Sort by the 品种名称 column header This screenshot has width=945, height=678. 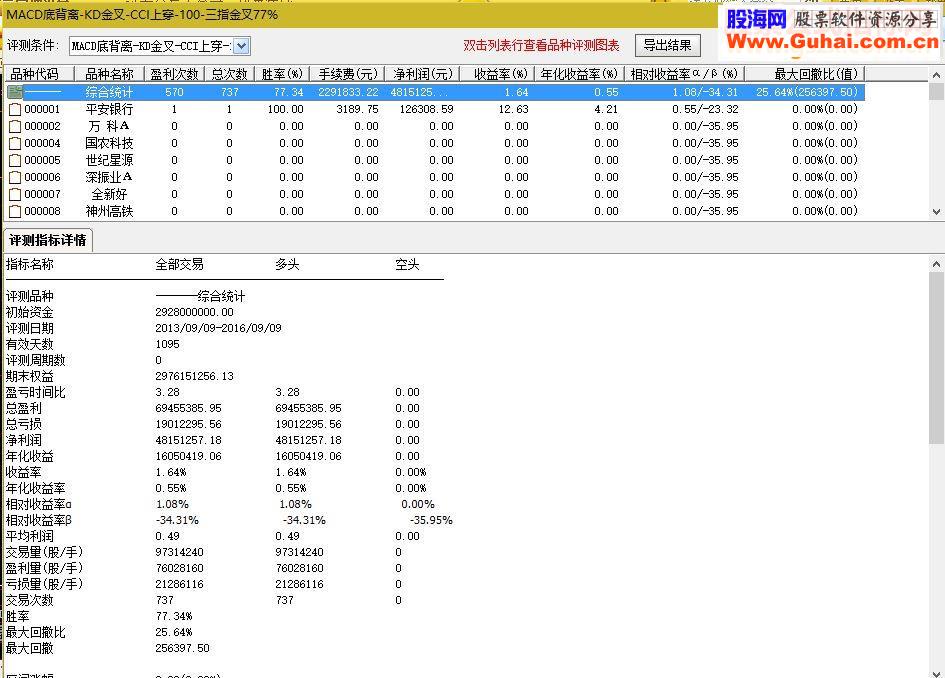point(109,74)
